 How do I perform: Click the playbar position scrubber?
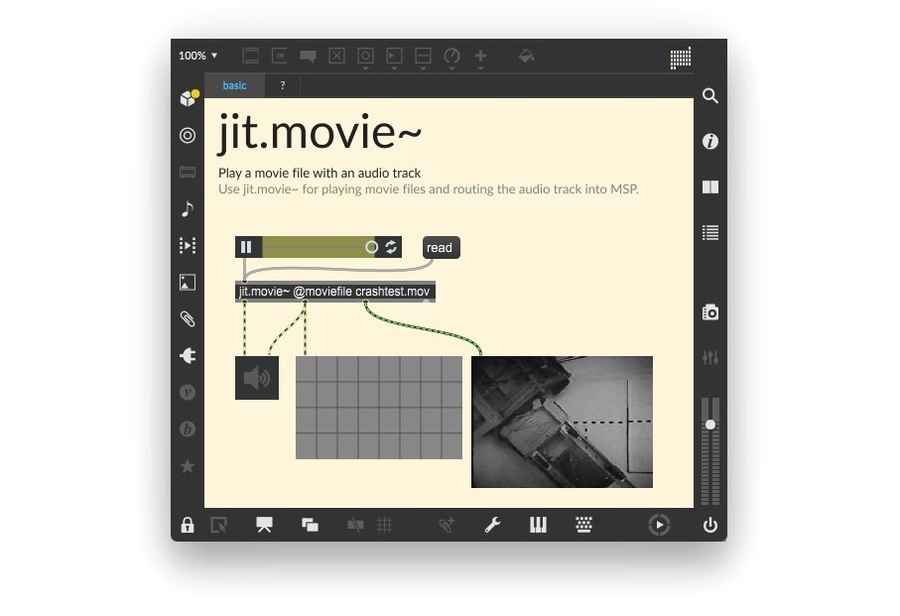pyautogui.click(x=371, y=247)
